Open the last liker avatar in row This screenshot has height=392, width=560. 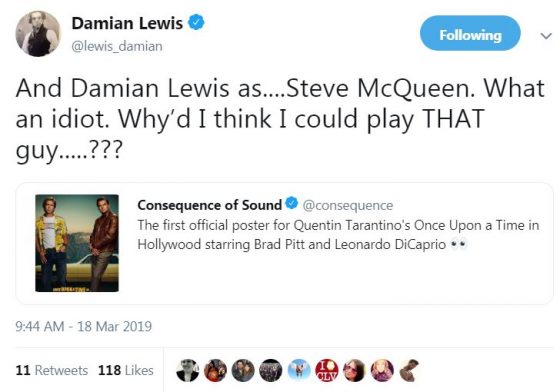coord(410,371)
